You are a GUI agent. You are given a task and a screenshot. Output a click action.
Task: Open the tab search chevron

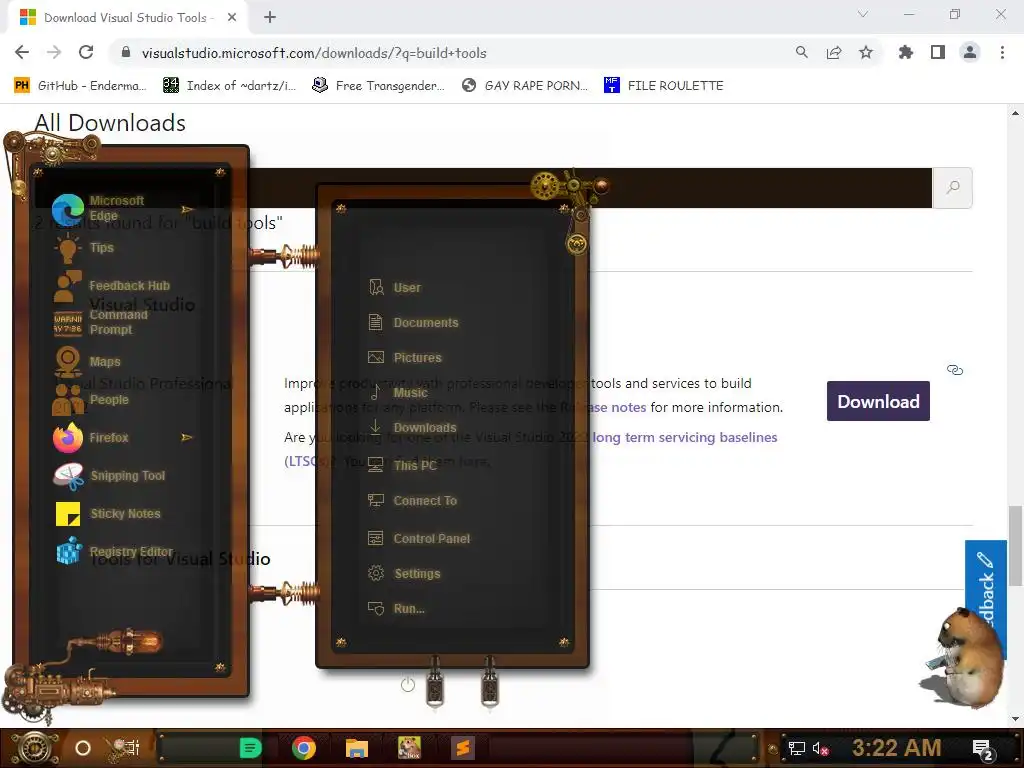(863, 14)
